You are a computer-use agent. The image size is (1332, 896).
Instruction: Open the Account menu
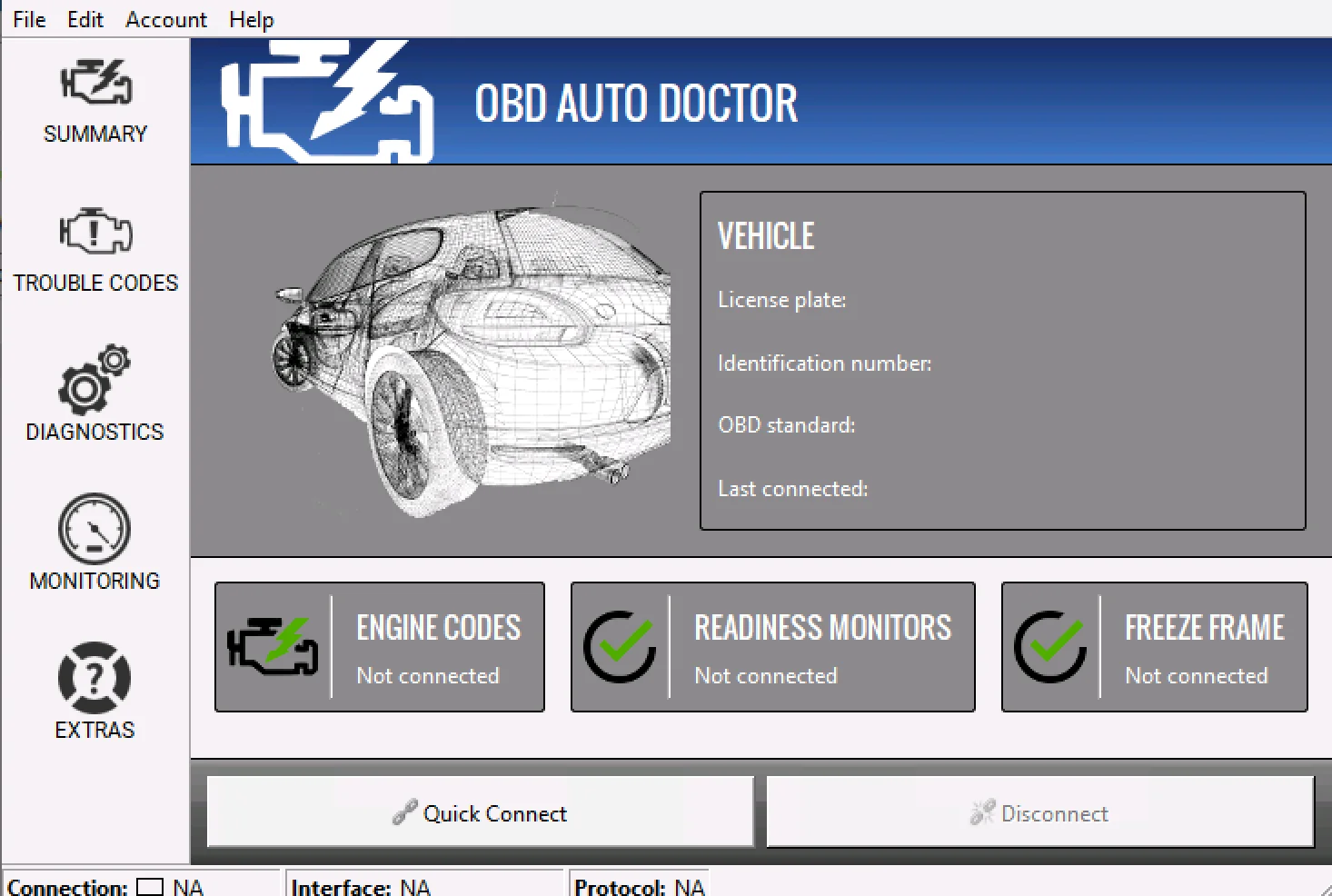(166, 19)
